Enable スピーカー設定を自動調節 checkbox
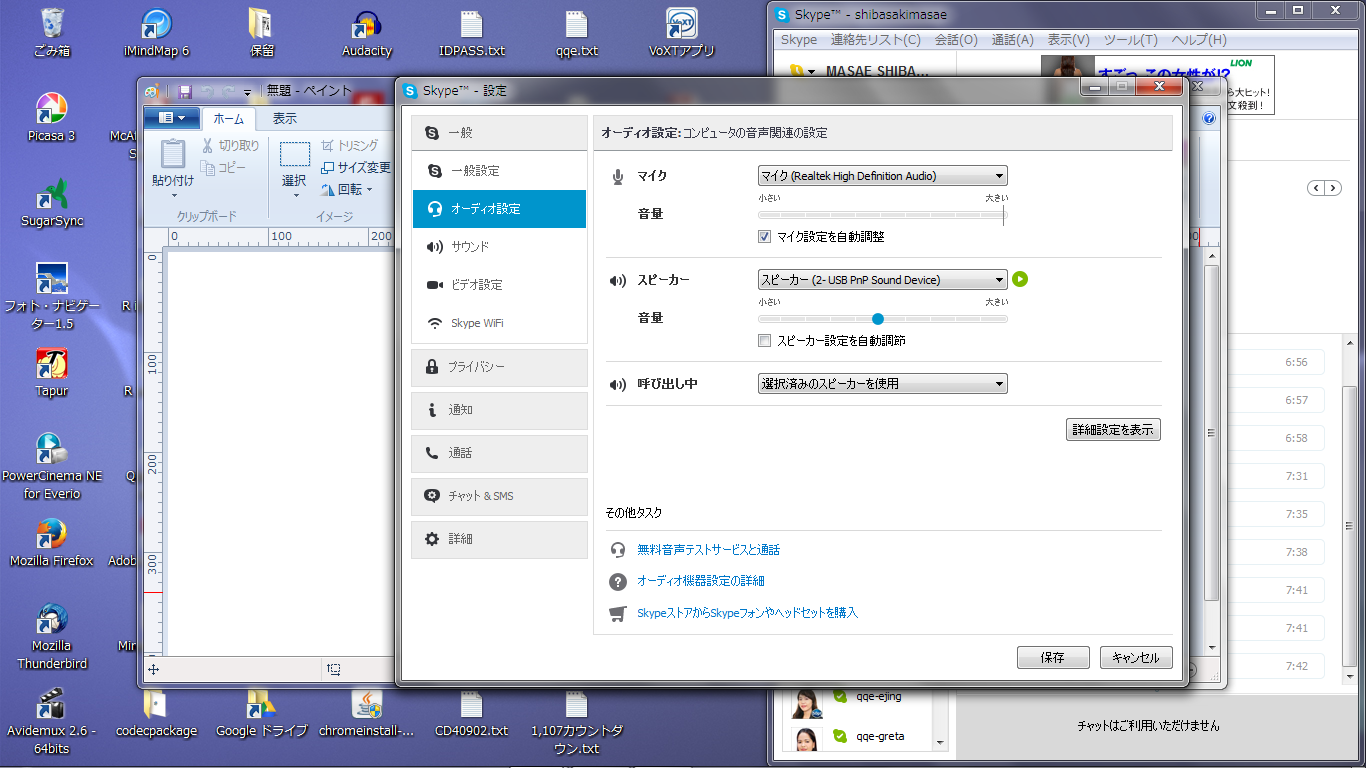 [x=765, y=341]
